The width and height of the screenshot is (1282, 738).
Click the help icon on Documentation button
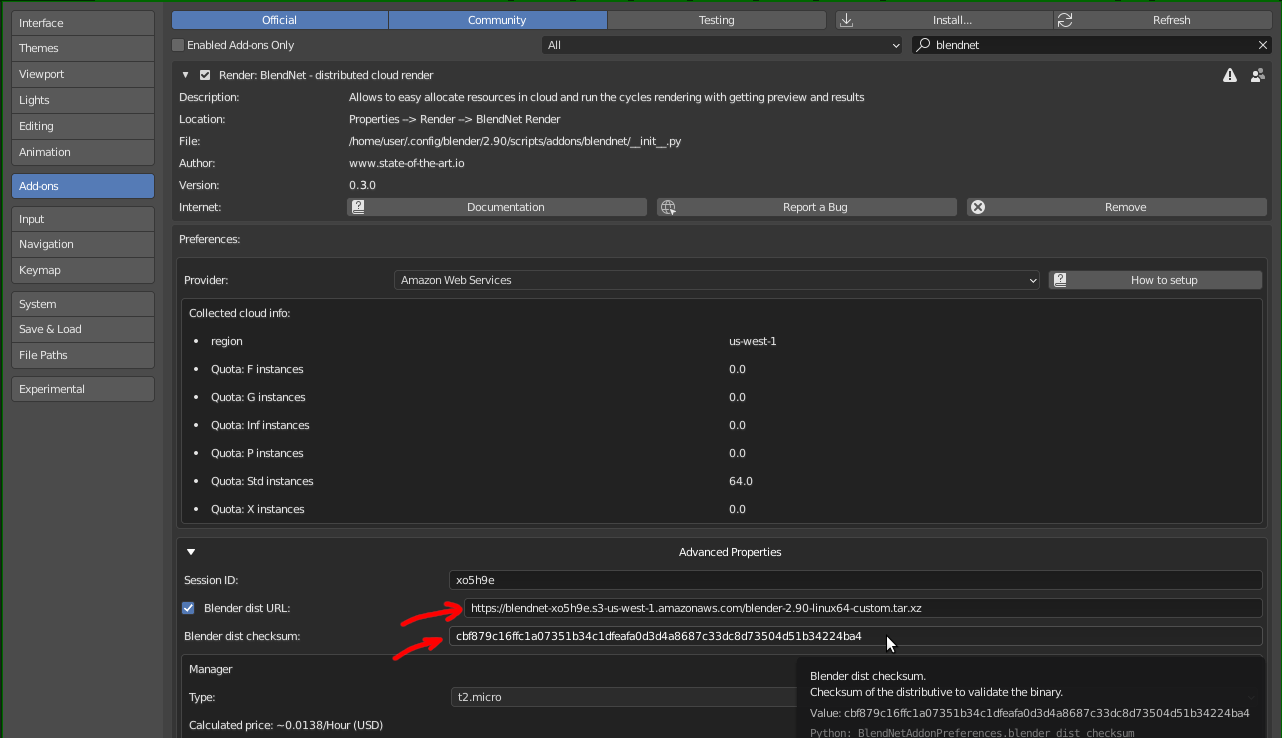coord(358,207)
